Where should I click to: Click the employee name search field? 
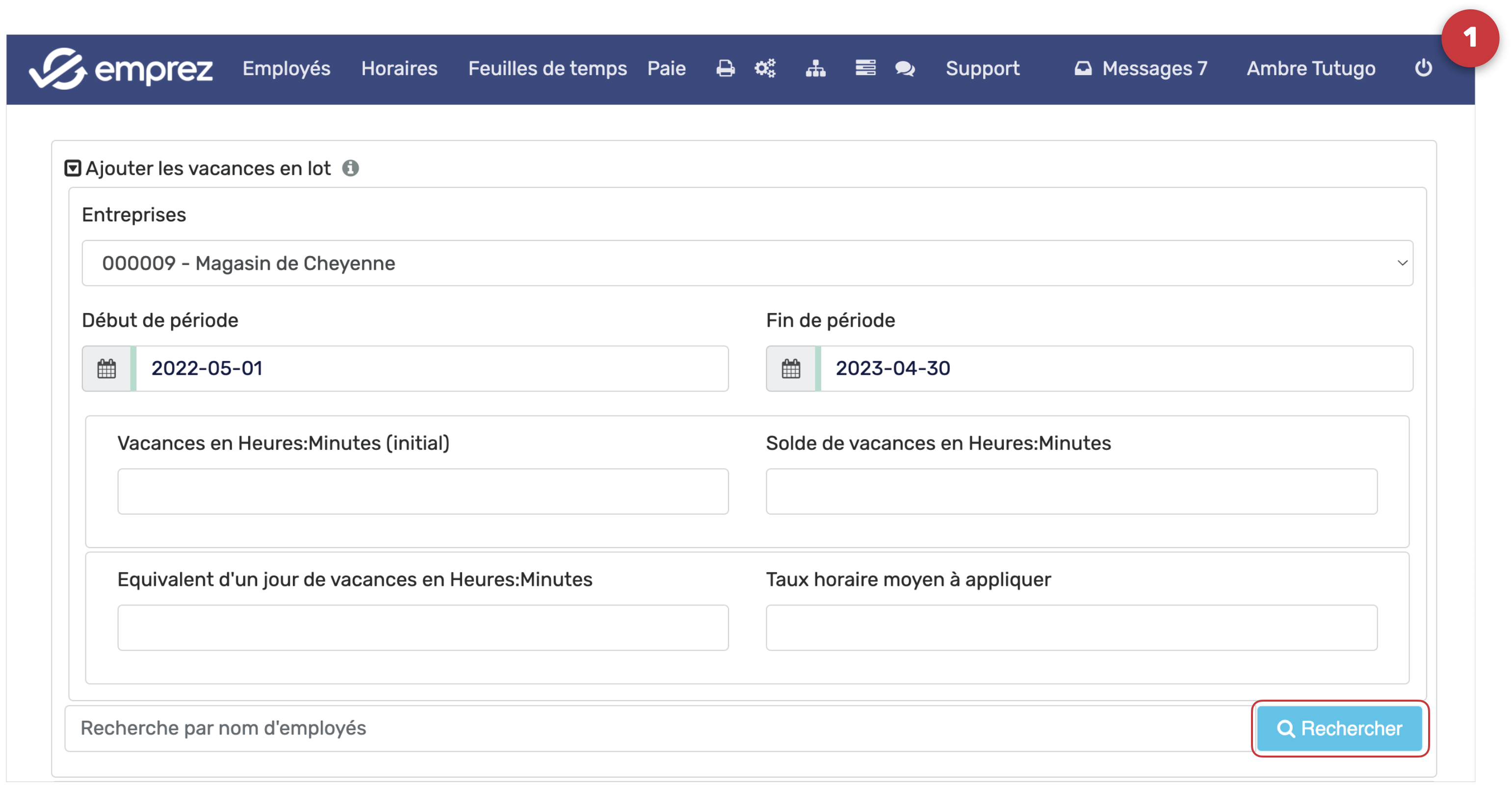657,728
